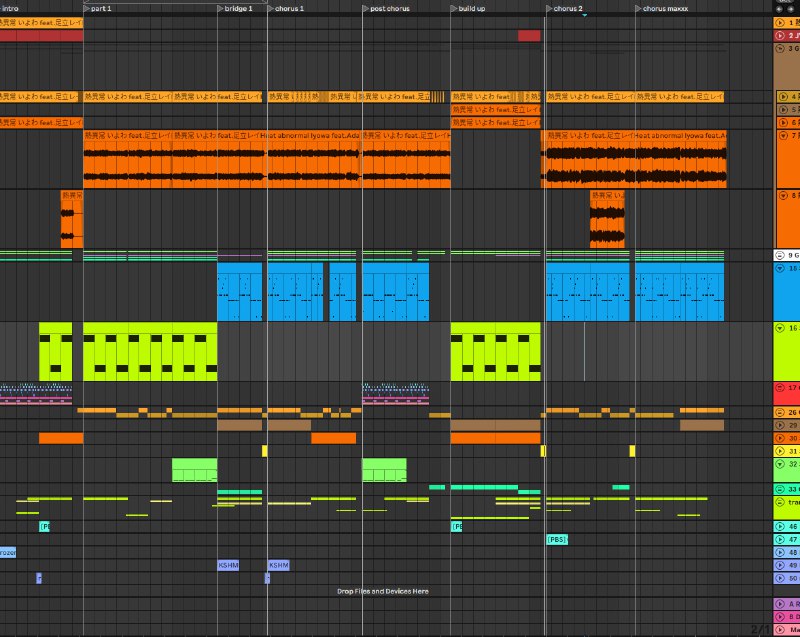Unfold track 46 cyan header arrow
800x637 pixels.
tap(780, 526)
